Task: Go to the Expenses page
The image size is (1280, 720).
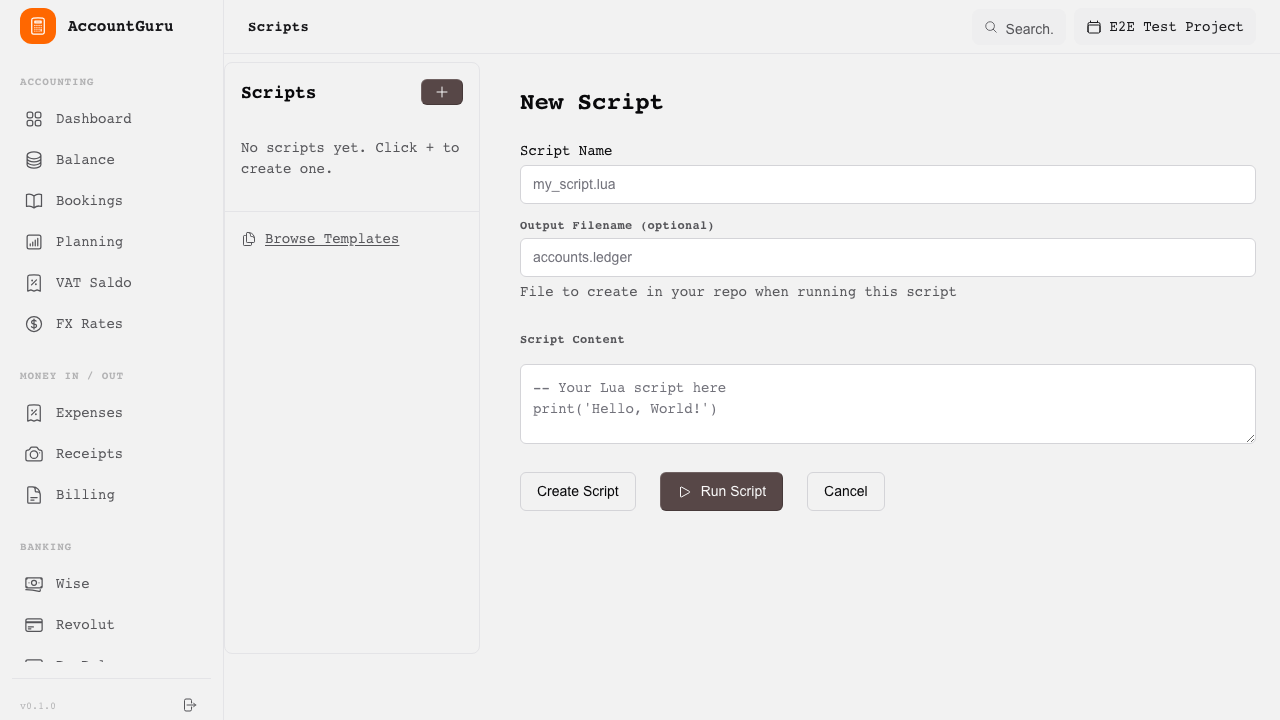Action: (x=89, y=412)
